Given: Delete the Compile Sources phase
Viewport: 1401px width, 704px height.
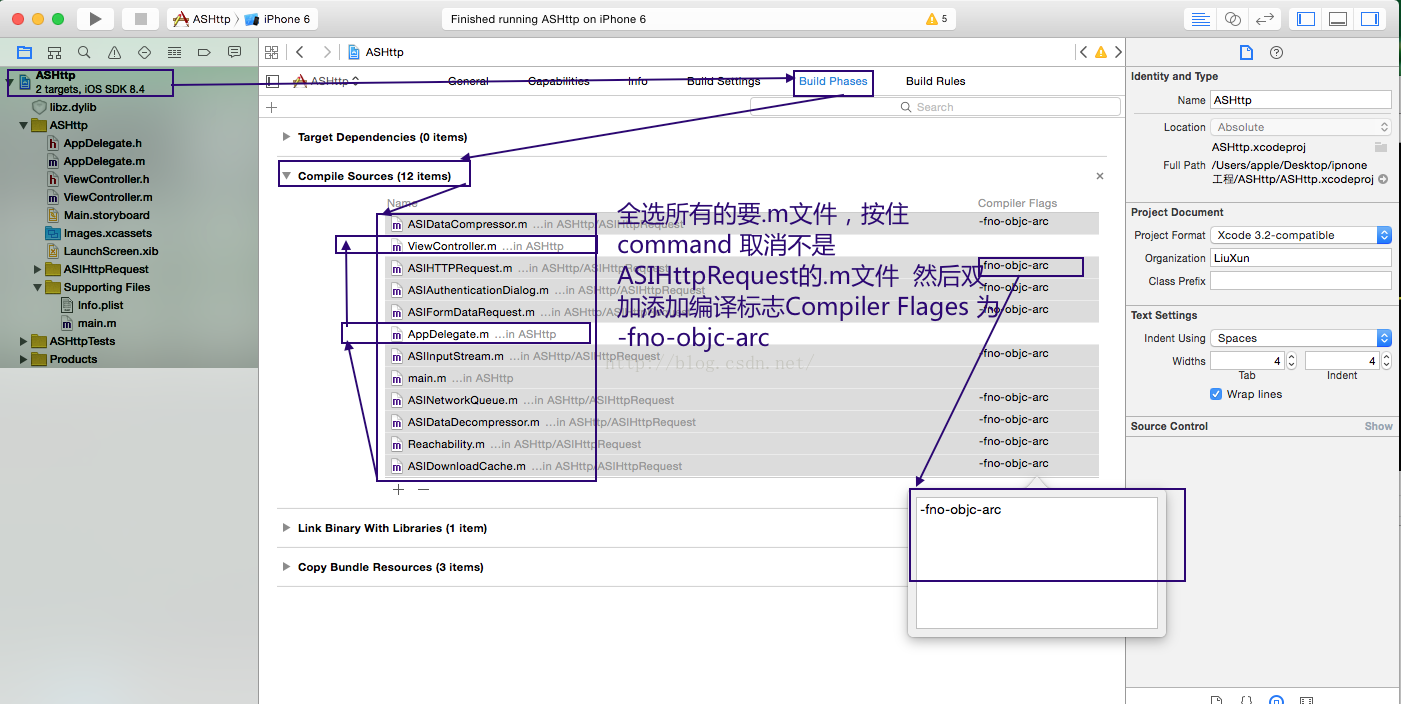Looking at the screenshot, I should click(x=1100, y=176).
